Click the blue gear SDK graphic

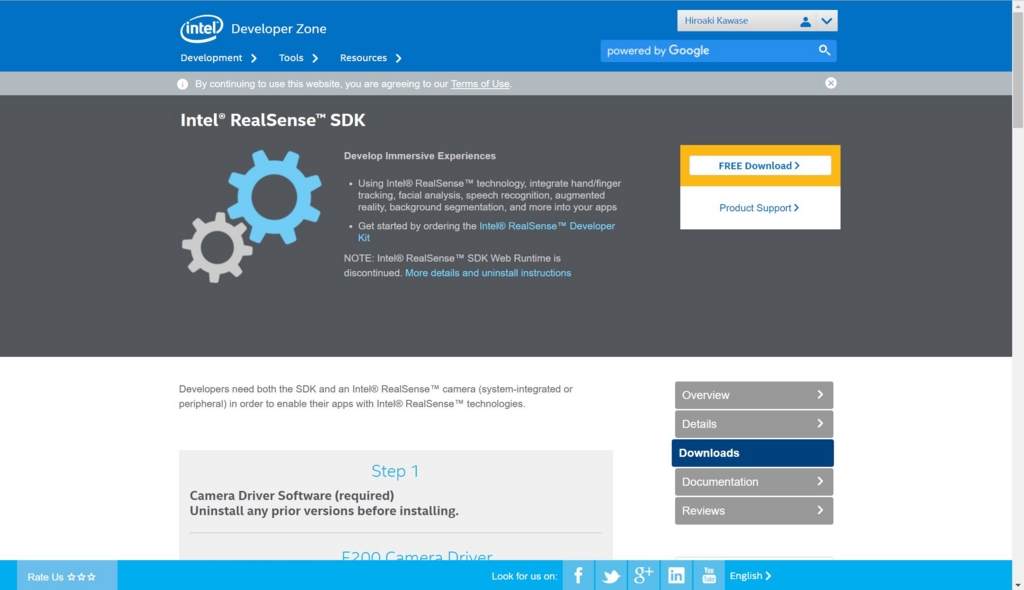coord(274,197)
